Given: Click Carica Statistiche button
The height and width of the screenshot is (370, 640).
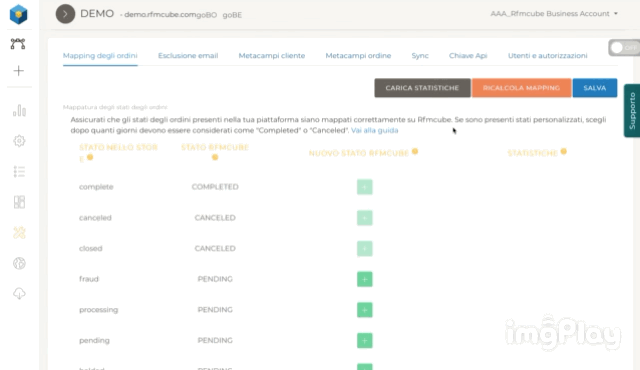Looking at the screenshot, I should (x=422, y=88).
